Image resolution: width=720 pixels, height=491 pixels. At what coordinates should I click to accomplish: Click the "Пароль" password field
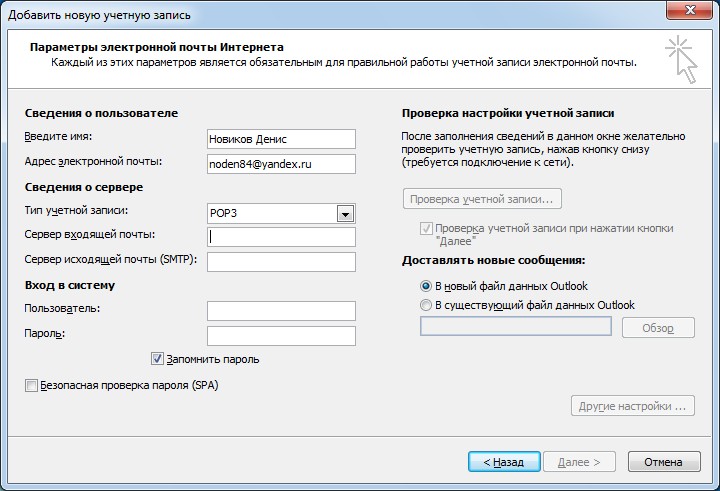(x=281, y=335)
